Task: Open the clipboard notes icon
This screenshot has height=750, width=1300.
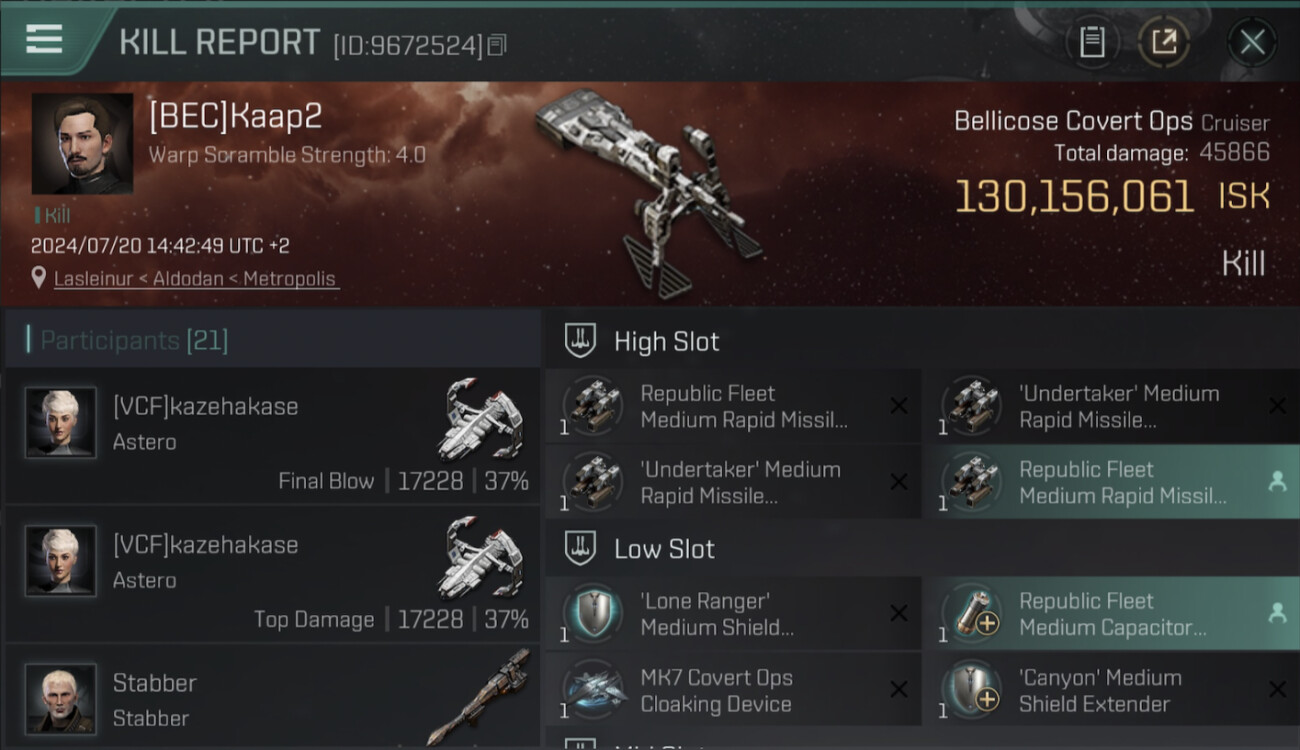Action: (1092, 42)
